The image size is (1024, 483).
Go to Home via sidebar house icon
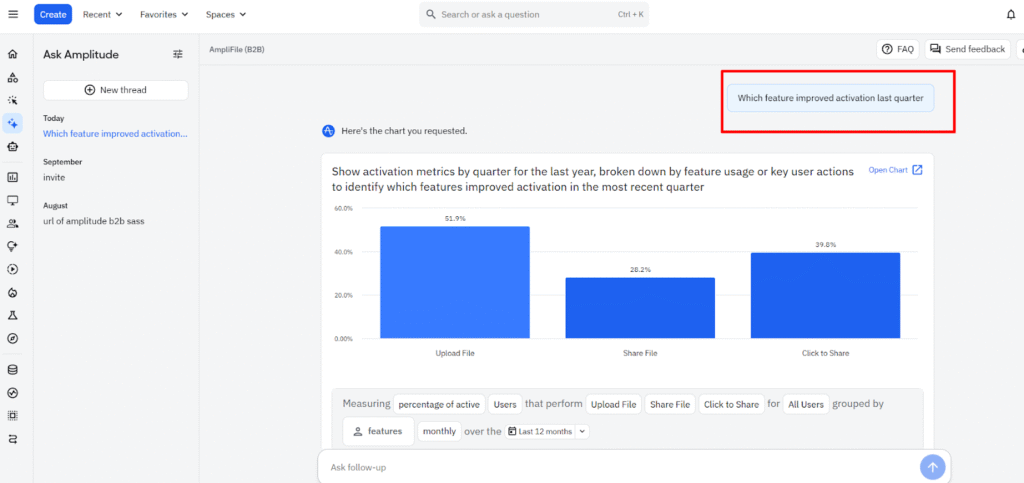pyautogui.click(x=13, y=54)
